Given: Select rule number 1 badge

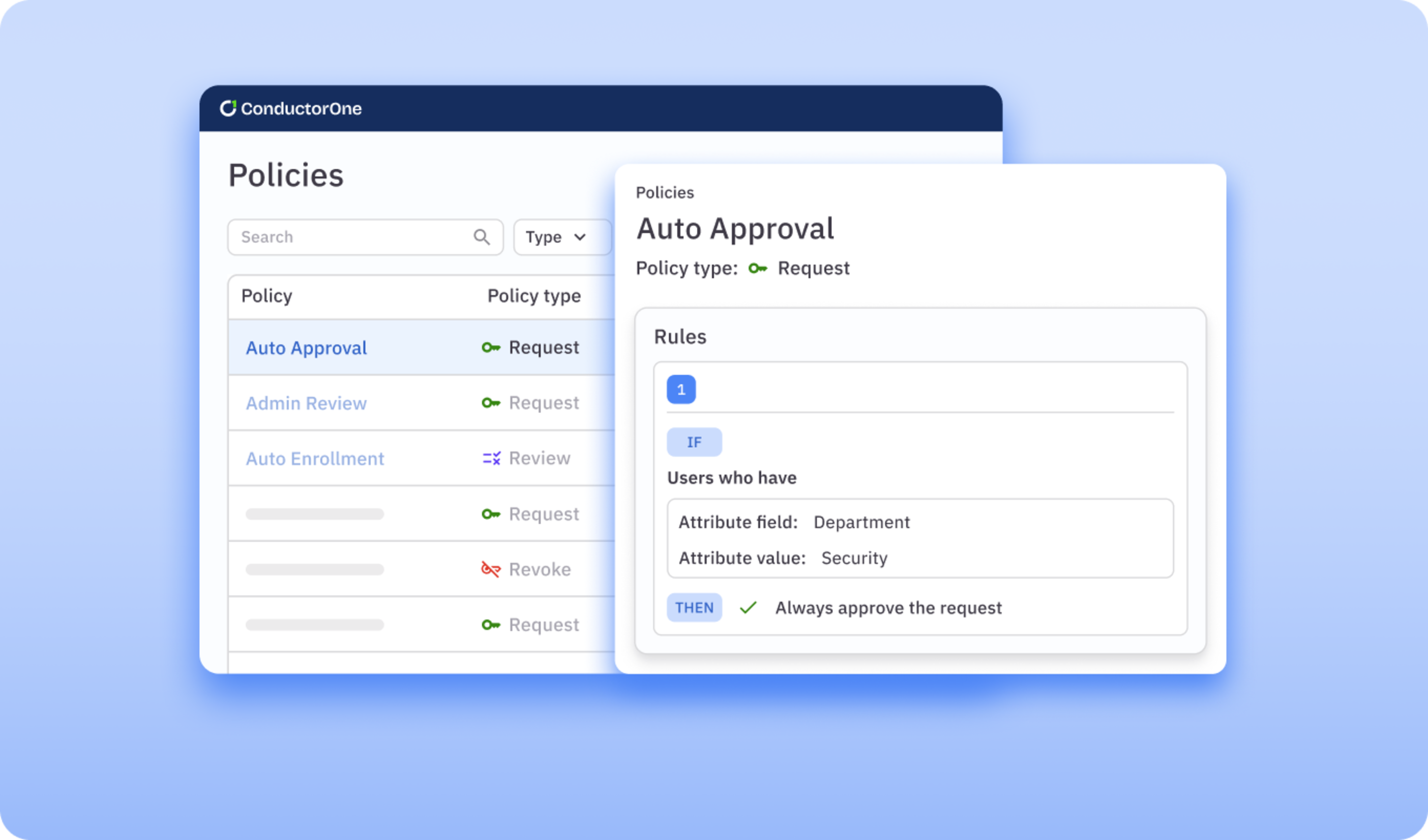Looking at the screenshot, I should click(x=681, y=389).
